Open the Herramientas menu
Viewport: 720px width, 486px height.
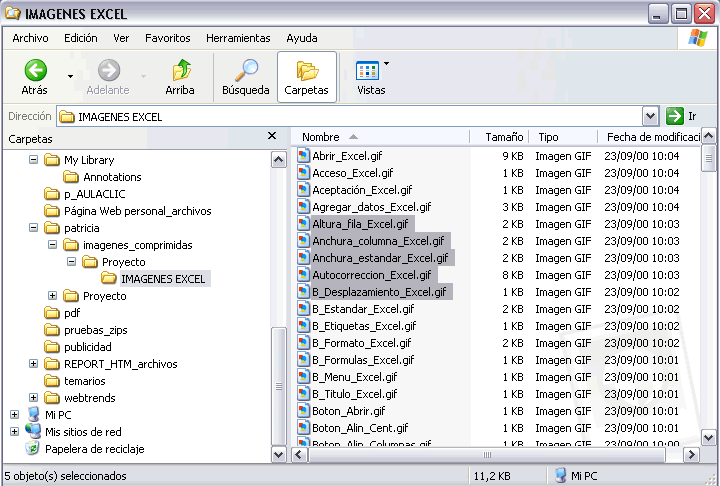tap(238, 38)
